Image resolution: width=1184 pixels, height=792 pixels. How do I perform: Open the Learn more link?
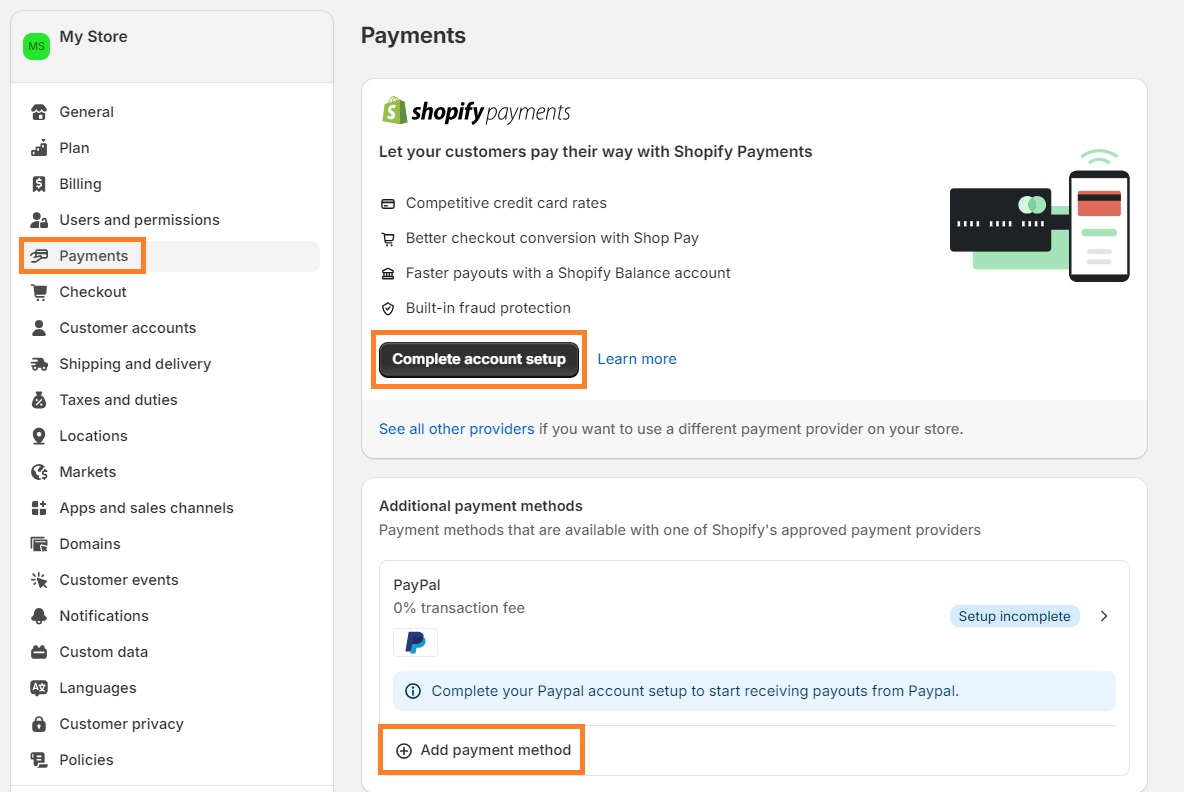pos(637,358)
